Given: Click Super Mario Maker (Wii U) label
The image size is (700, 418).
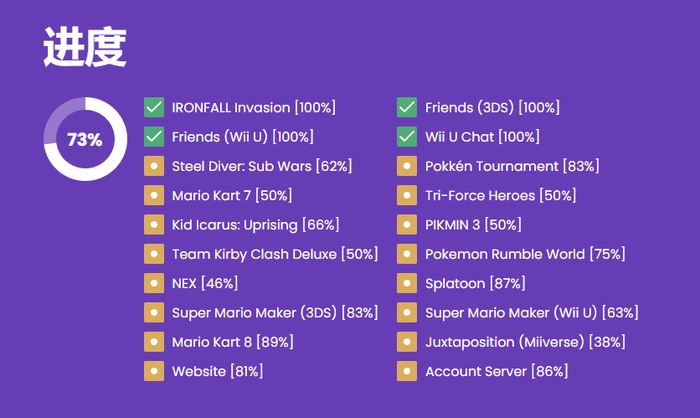Looking at the screenshot, I should [x=531, y=313].
